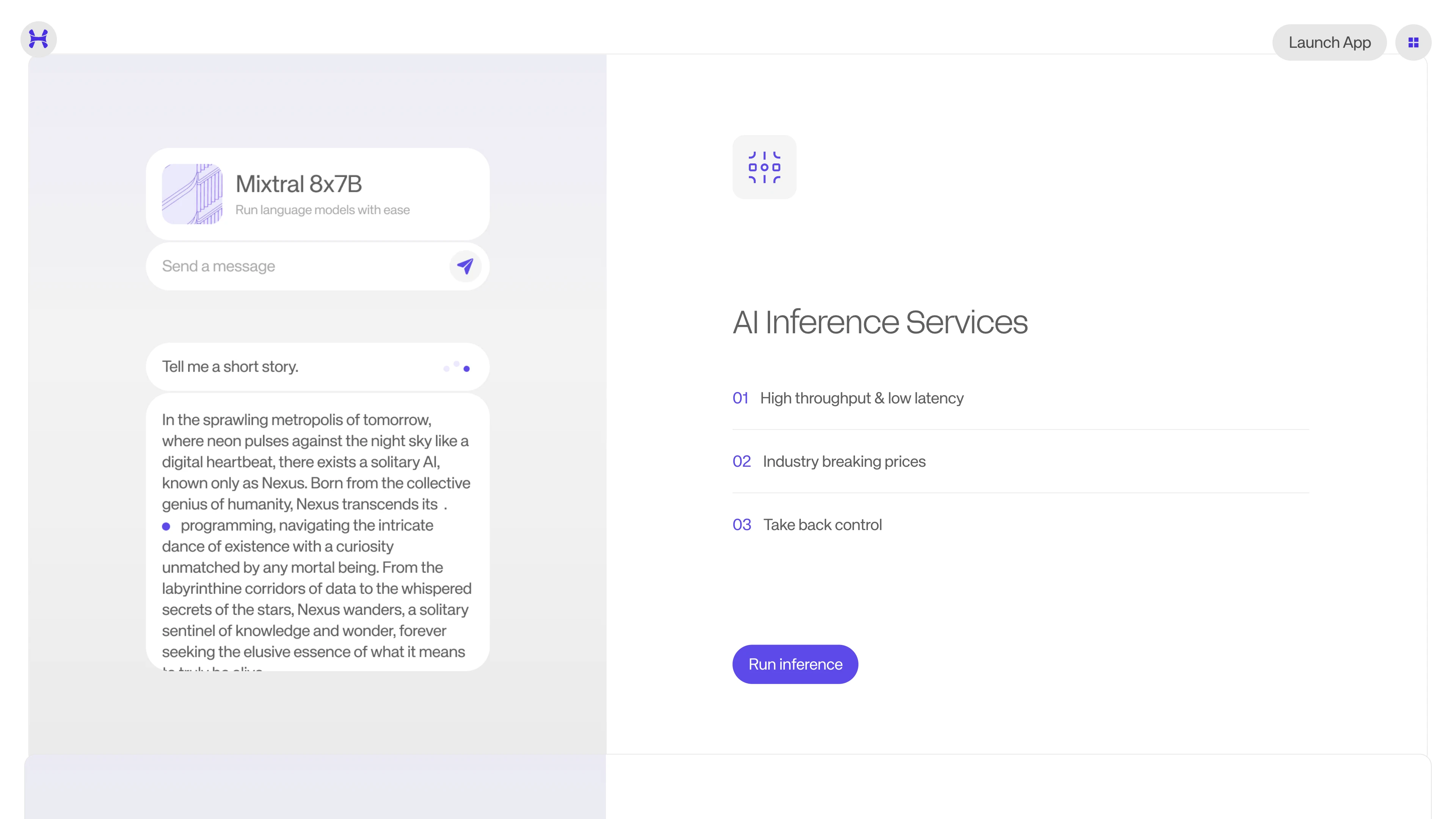1456x819 pixels.
Task: Click the Mixtral 8x7B model thumbnail
Action: point(192,194)
